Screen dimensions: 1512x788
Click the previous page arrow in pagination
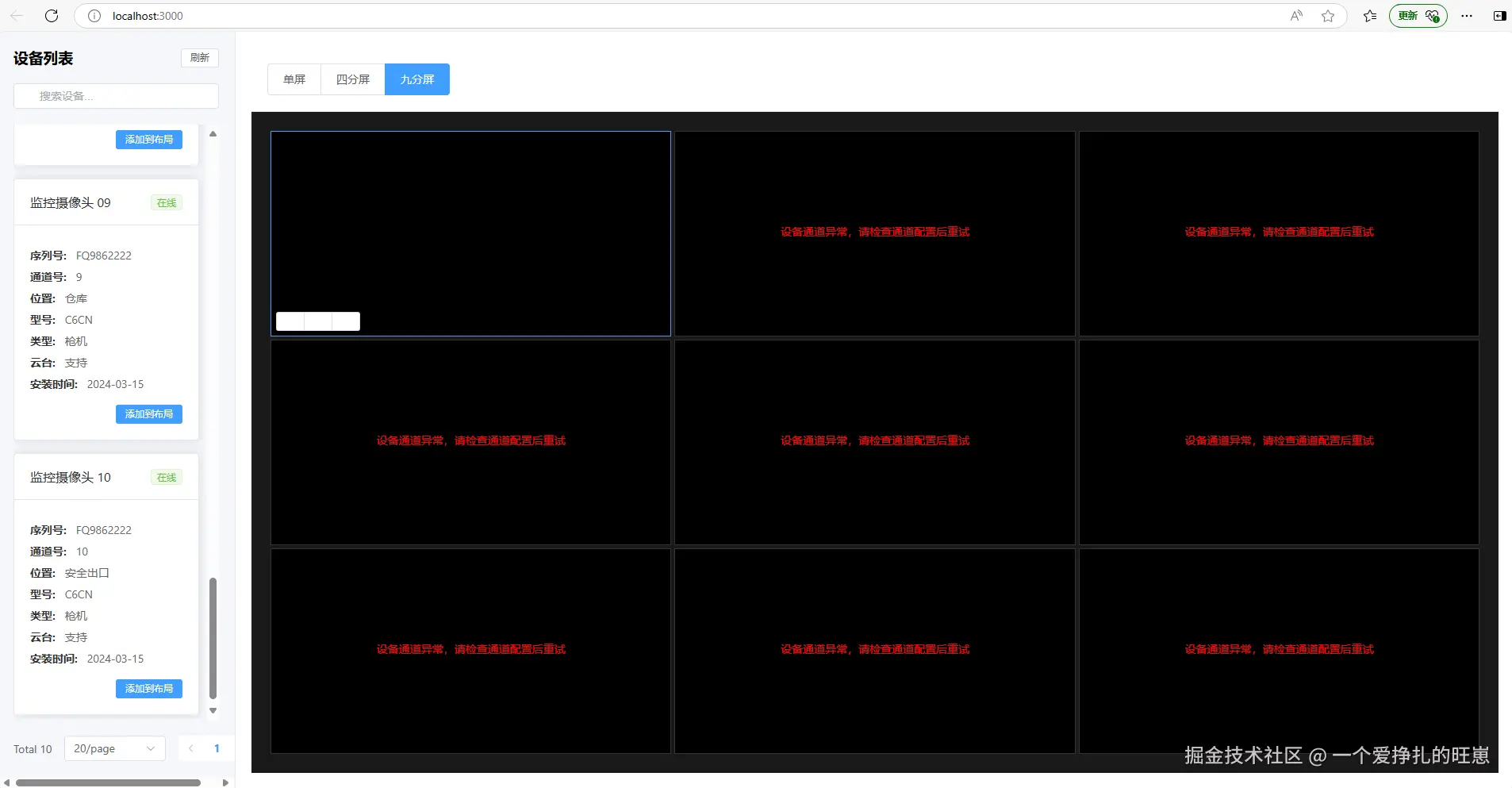pyautogui.click(x=190, y=748)
